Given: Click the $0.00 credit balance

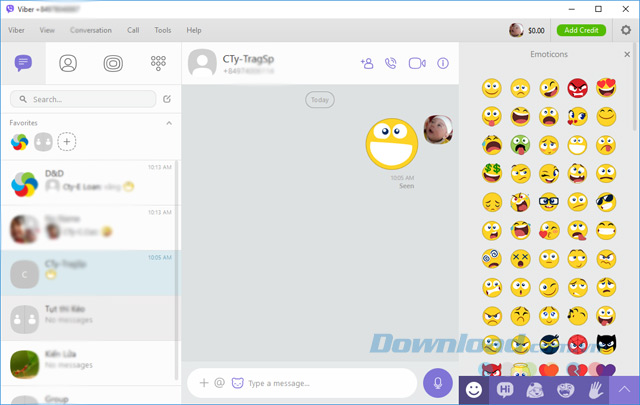Looking at the screenshot, I should 536,30.
